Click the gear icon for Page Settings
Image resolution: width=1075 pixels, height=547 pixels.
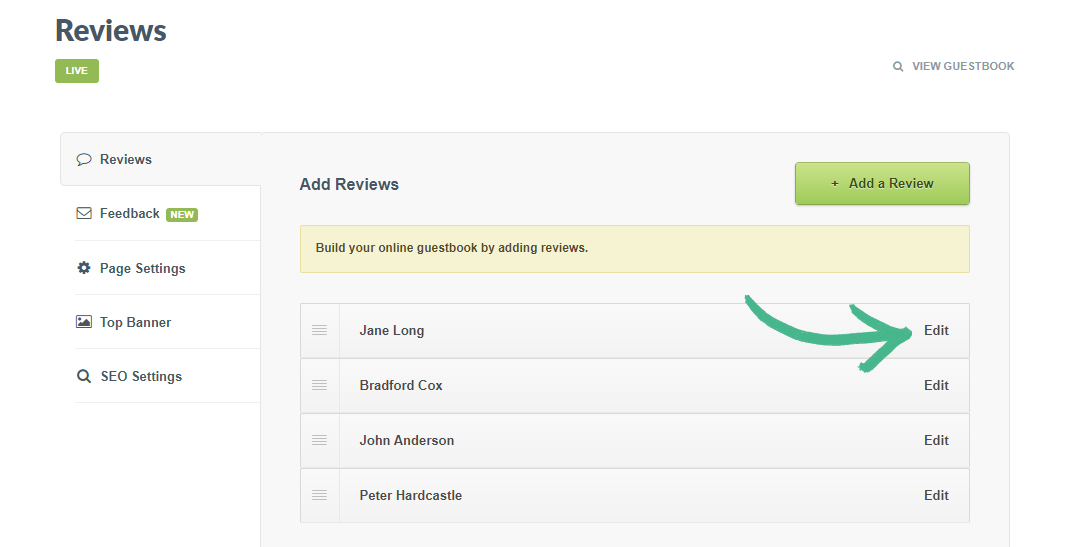pyautogui.click(x=84, y=268)
